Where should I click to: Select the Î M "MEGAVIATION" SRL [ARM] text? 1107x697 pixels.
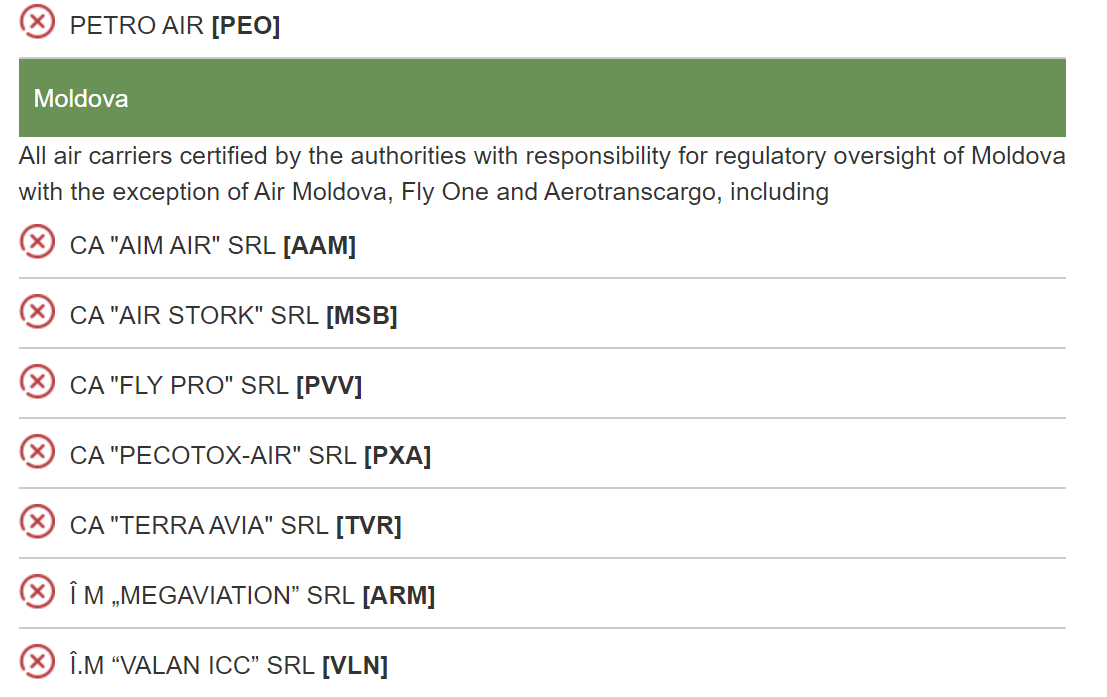tap(252, 596)
